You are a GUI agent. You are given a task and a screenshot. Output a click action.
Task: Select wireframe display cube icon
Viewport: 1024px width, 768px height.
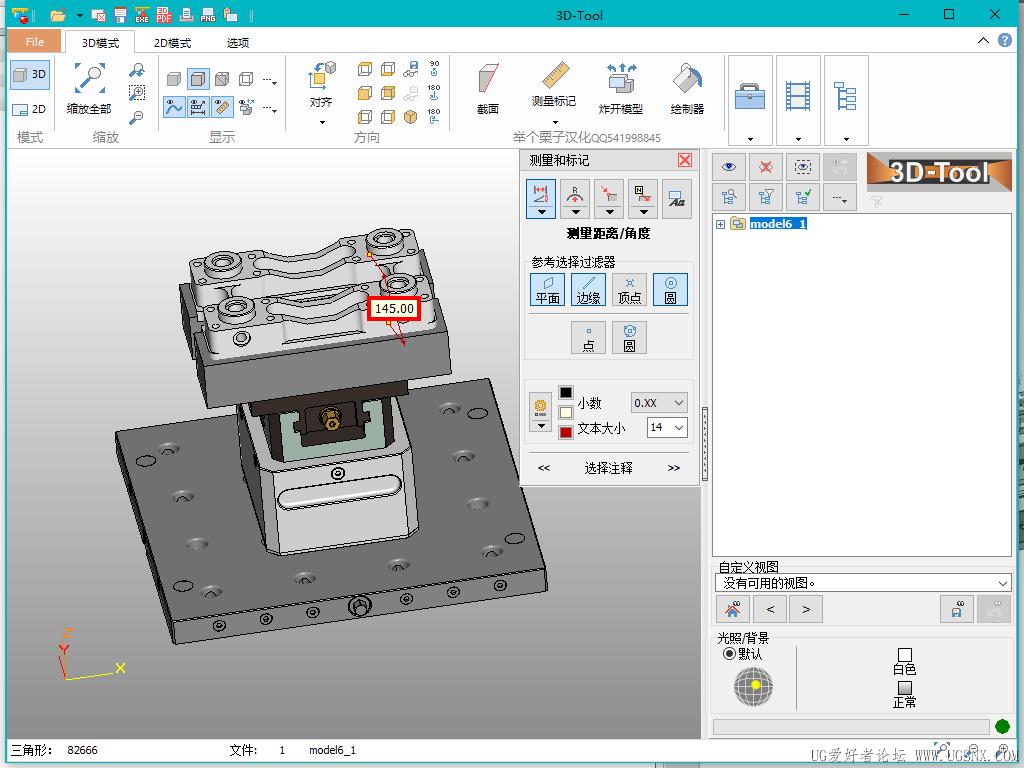246,80
